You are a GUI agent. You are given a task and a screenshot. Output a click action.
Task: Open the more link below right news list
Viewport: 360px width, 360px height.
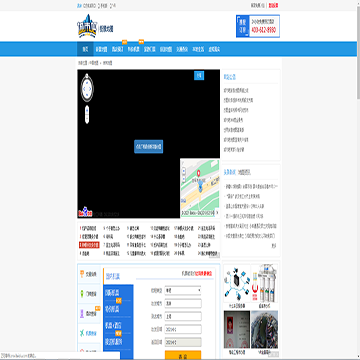(274, 245)
